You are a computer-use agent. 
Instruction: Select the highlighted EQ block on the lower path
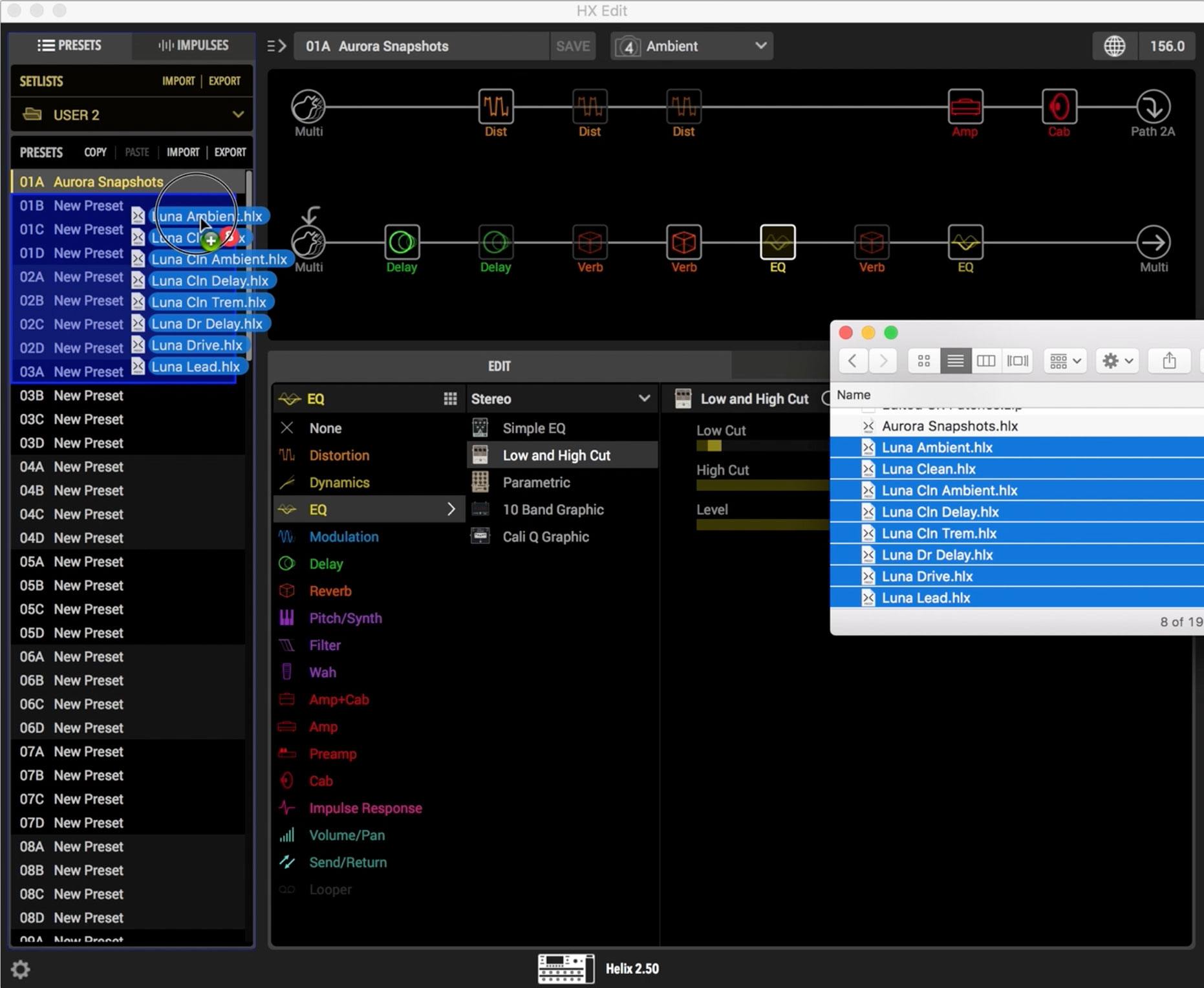pyautogui.click(x=777, y=243)
